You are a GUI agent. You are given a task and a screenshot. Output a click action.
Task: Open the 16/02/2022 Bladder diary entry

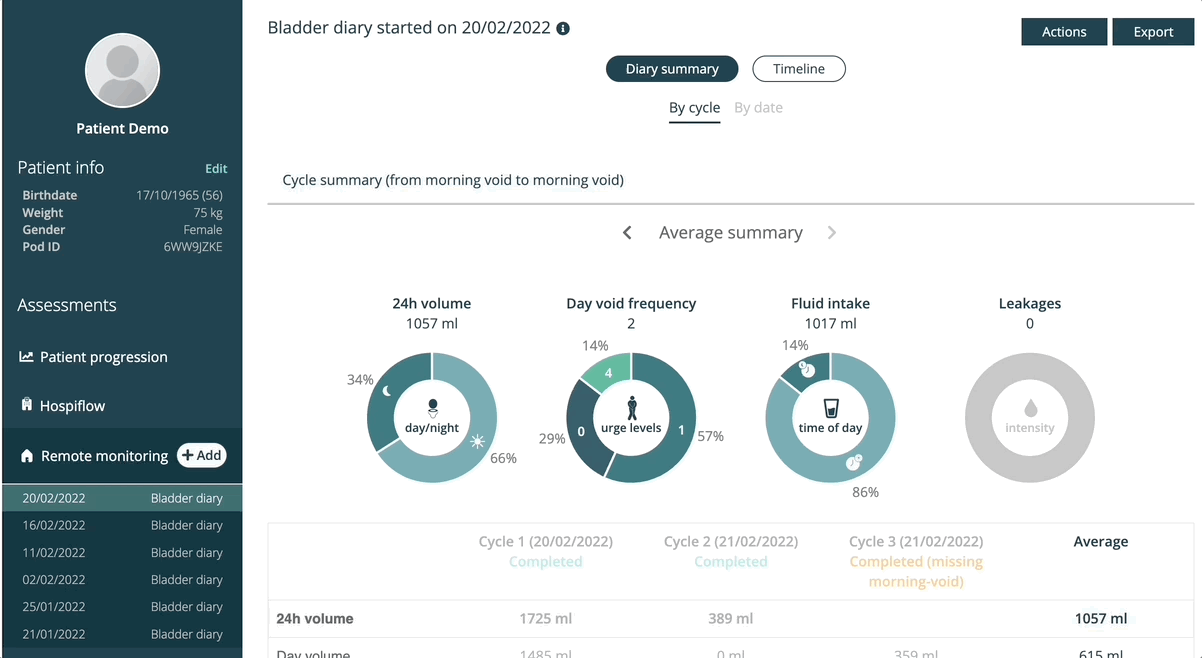[x=122, y=525]
